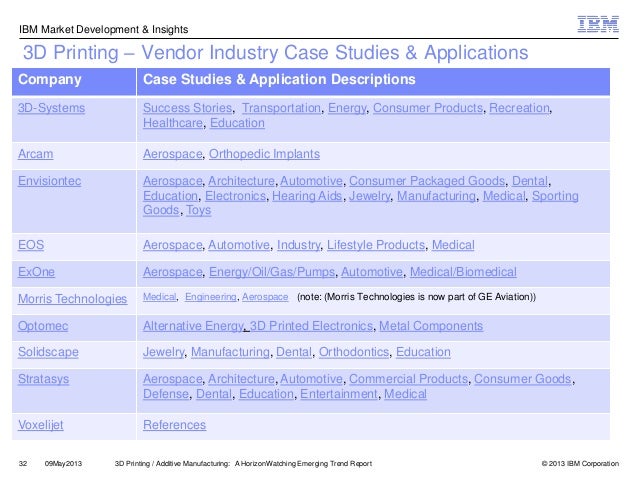638x479 pixels.
Task: Open Voxelijet References link
Action: click(x=175, y=425)
